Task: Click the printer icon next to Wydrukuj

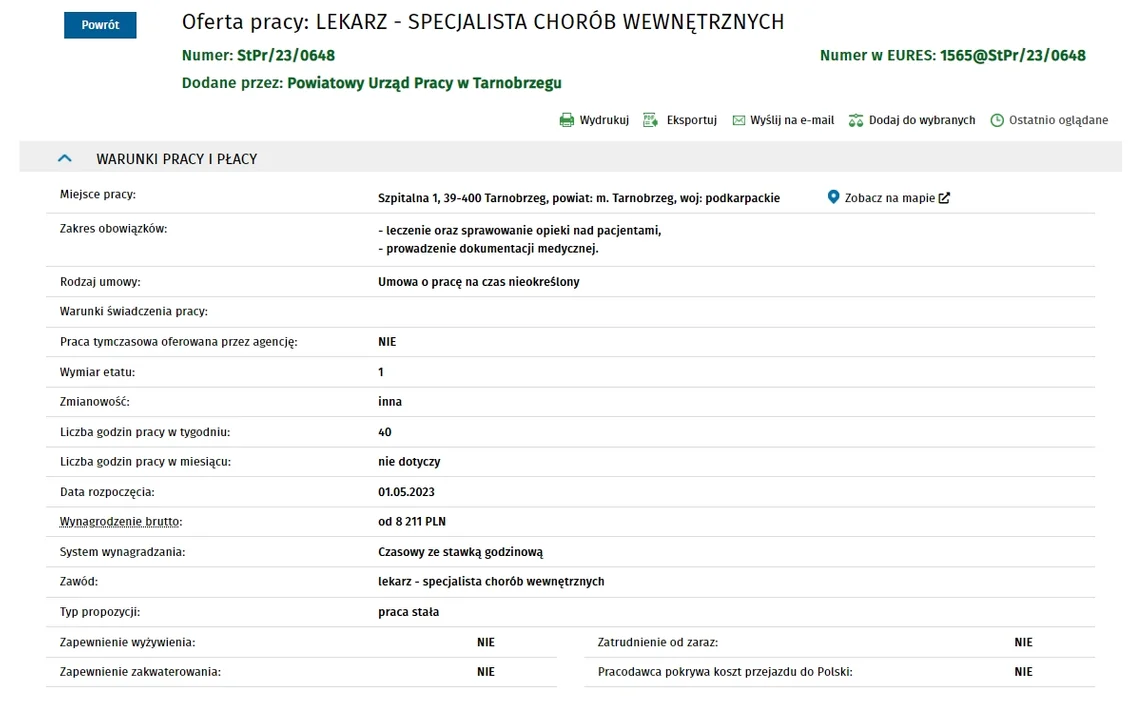Action: click(x=567, y=120)
